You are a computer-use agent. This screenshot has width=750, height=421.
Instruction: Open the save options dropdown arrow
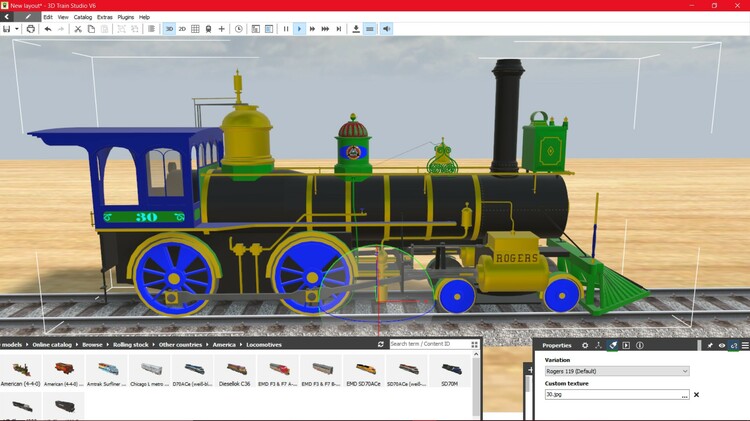(17, 29)
